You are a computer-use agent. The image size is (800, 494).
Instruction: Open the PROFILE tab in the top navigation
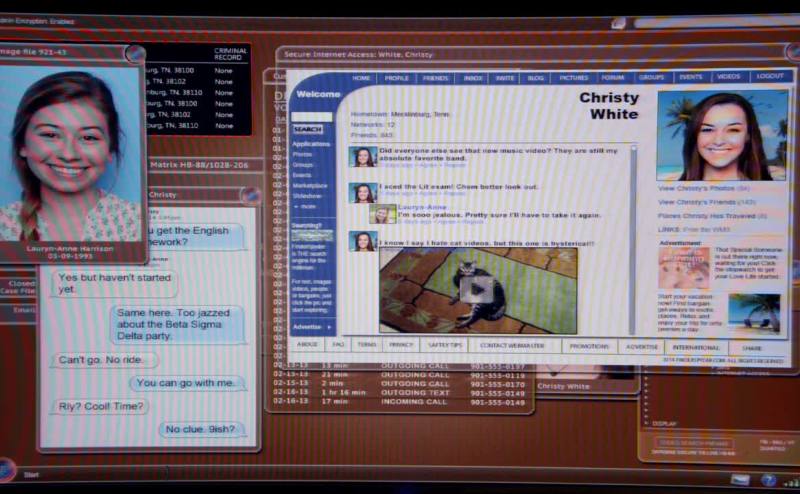pos(397,77)
